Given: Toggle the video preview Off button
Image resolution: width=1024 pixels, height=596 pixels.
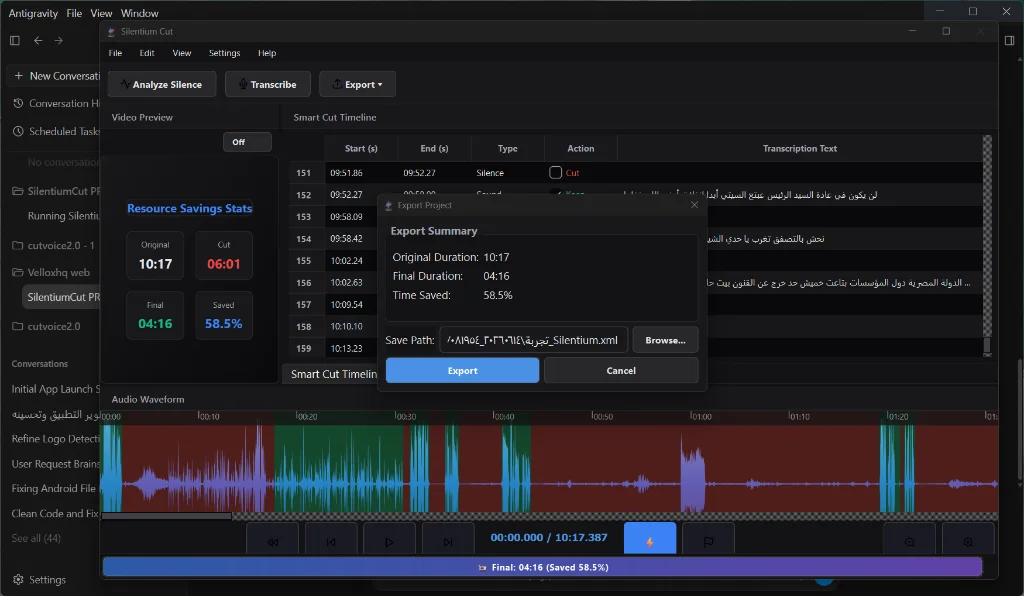Looking at the screenshot, I should (x=247, y=142).
